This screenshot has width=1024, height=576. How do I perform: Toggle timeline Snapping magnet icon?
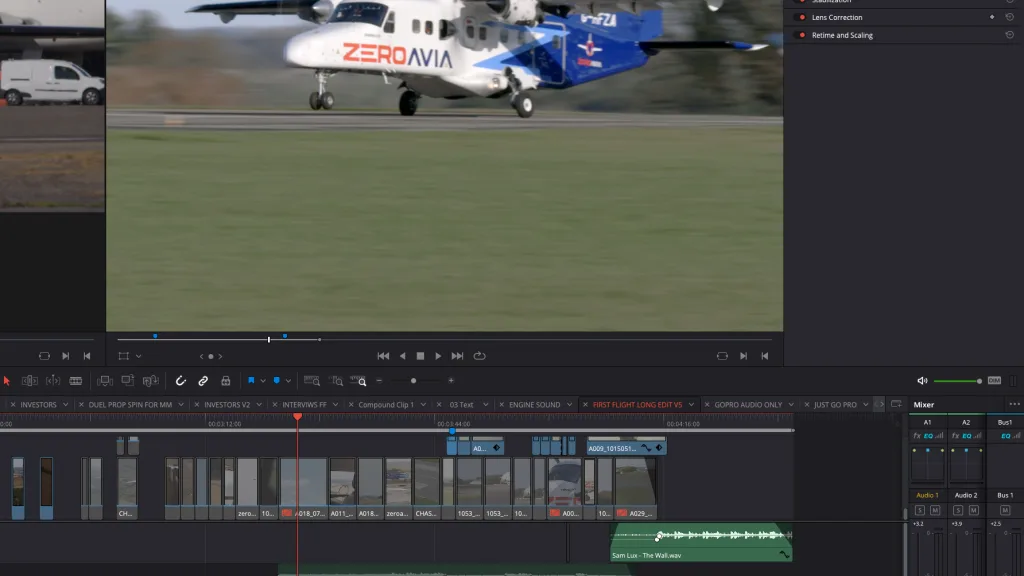coord(181,381)
